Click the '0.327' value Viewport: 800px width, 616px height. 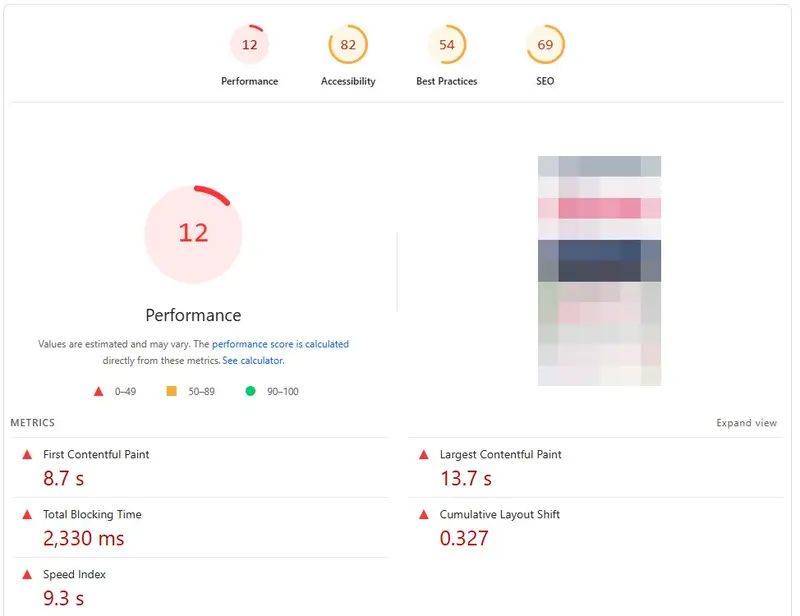[x=464, y=538]
